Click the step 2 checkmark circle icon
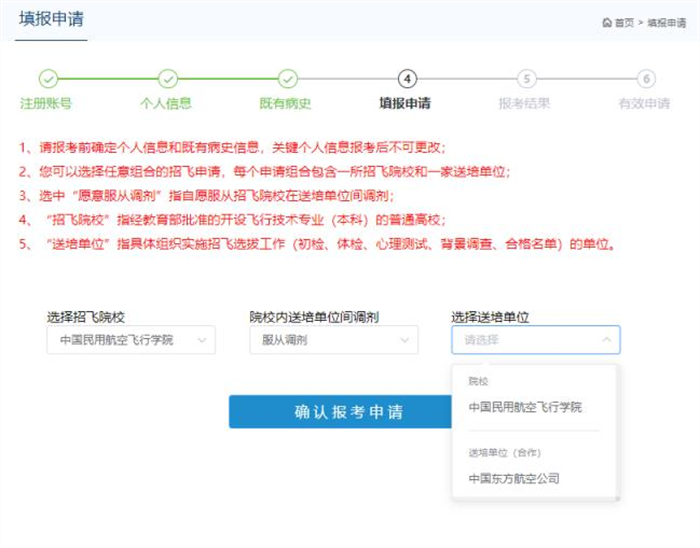700x548 pixels. click(168, 79)
